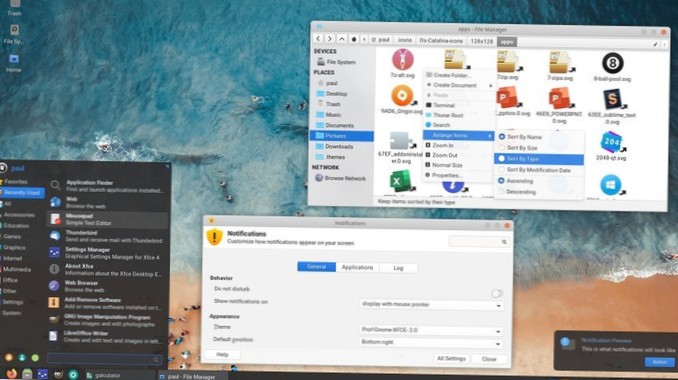Viewport: 678px width, 380px height.
Task: Open Settings Manager from menu
Action: tap(107, 253)
